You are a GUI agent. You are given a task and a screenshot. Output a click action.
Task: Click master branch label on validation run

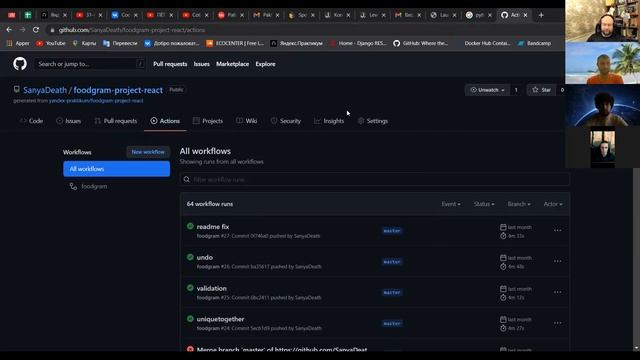[392, 293]
